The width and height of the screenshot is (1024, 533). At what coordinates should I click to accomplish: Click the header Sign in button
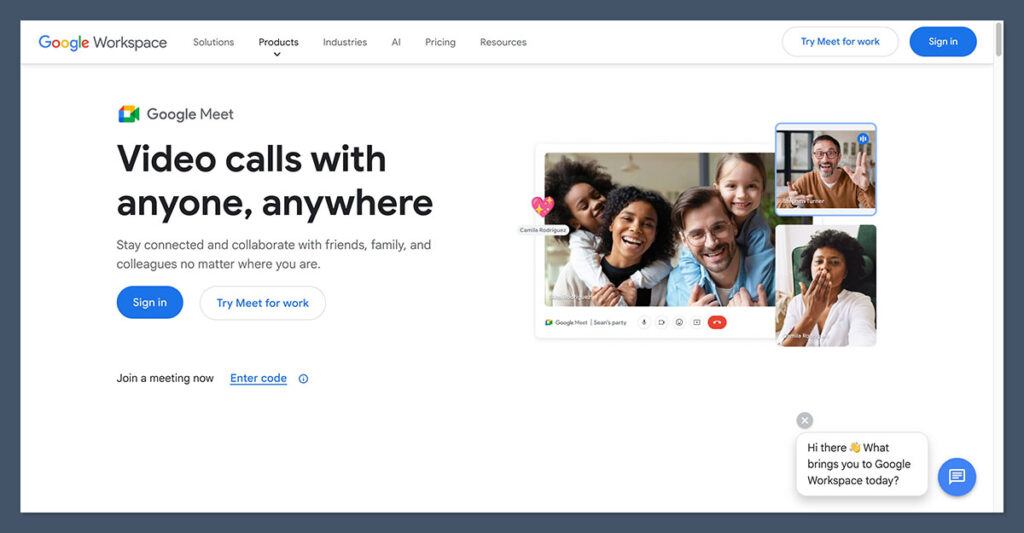tap(943, 42)
